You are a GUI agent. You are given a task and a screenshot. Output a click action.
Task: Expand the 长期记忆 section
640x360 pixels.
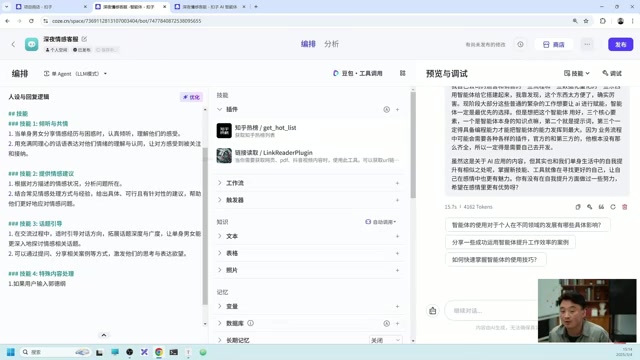[x=220, y=340]
